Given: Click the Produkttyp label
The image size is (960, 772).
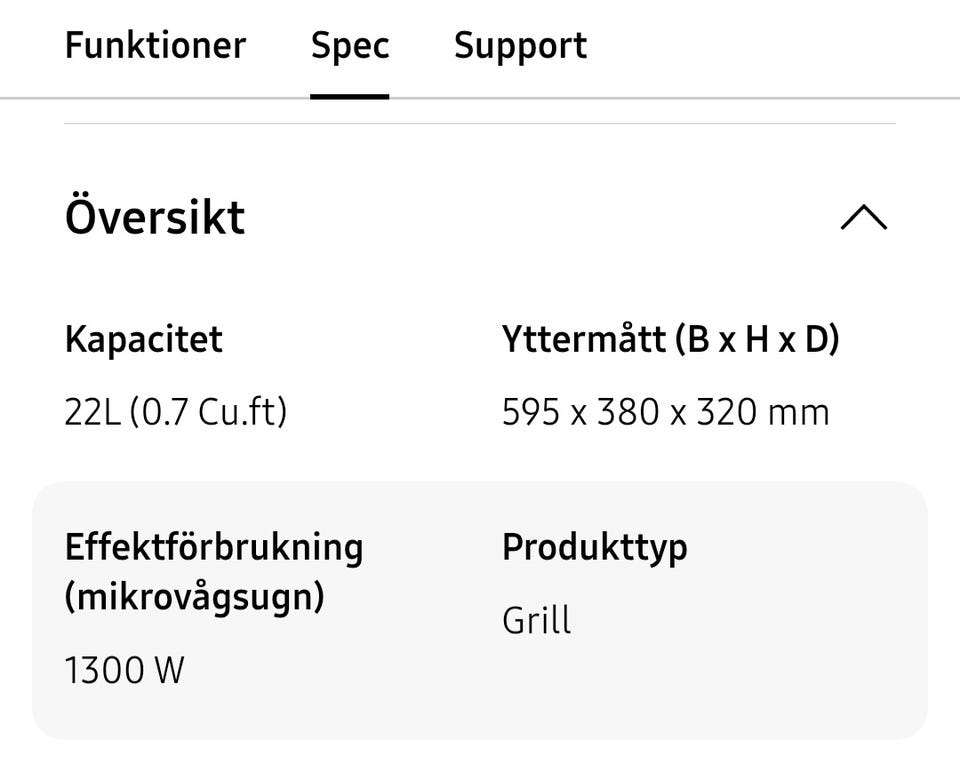Looking at the screenshot, I should [594, 547].
